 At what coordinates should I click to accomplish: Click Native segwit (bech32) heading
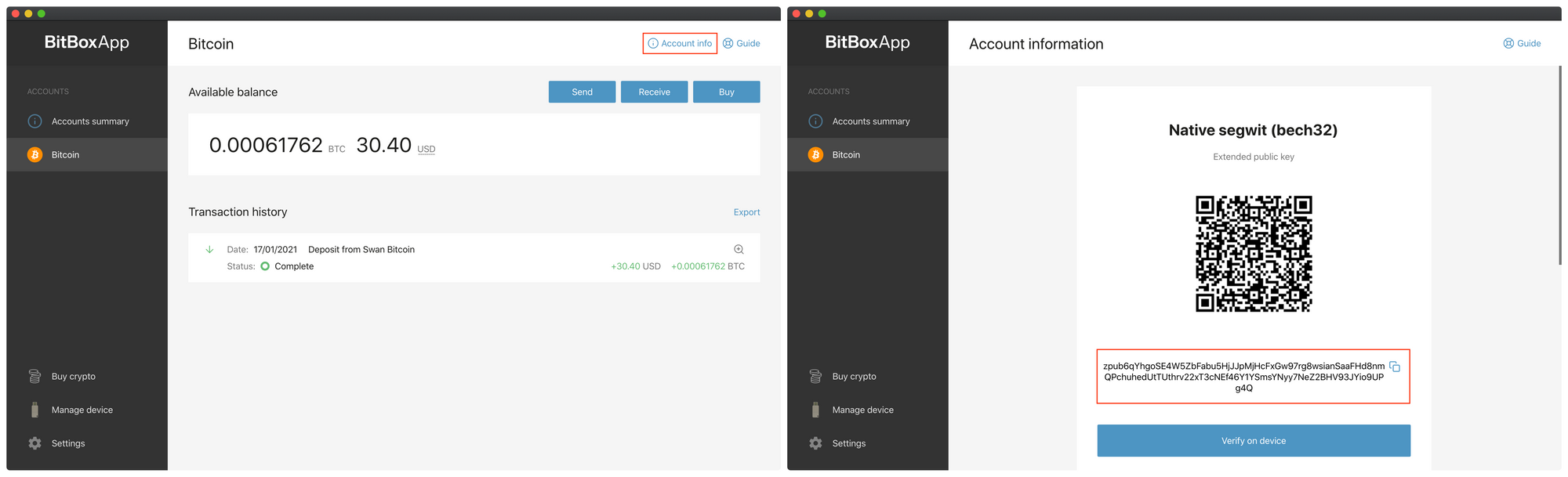1253,130
